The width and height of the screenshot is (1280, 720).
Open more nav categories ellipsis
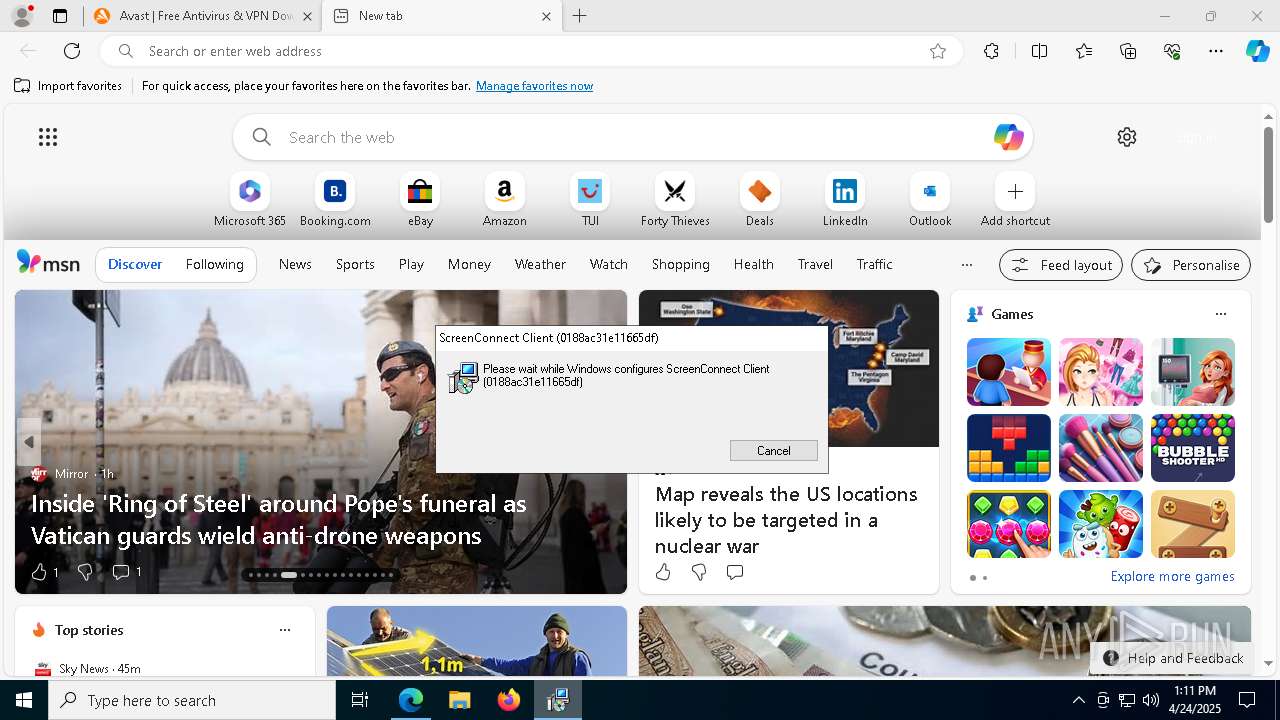[x=966, y=265]
